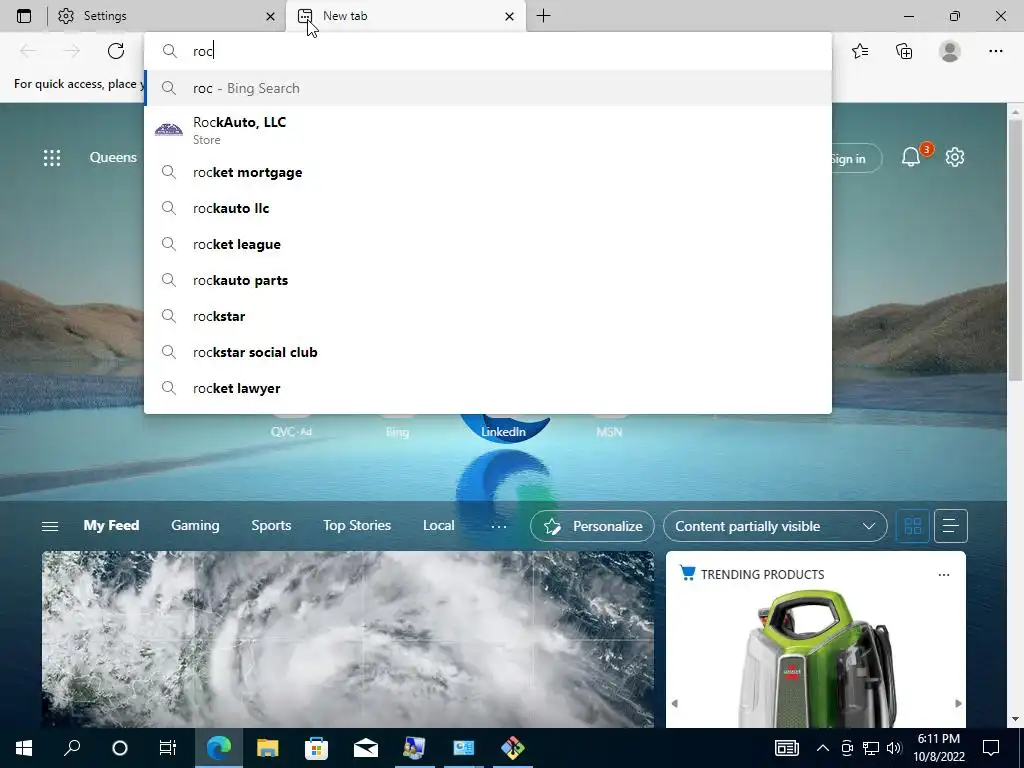The width and height of the screenshot is (1024, 768).
Task: Switch to Sports feed tab
Action: 271,526
